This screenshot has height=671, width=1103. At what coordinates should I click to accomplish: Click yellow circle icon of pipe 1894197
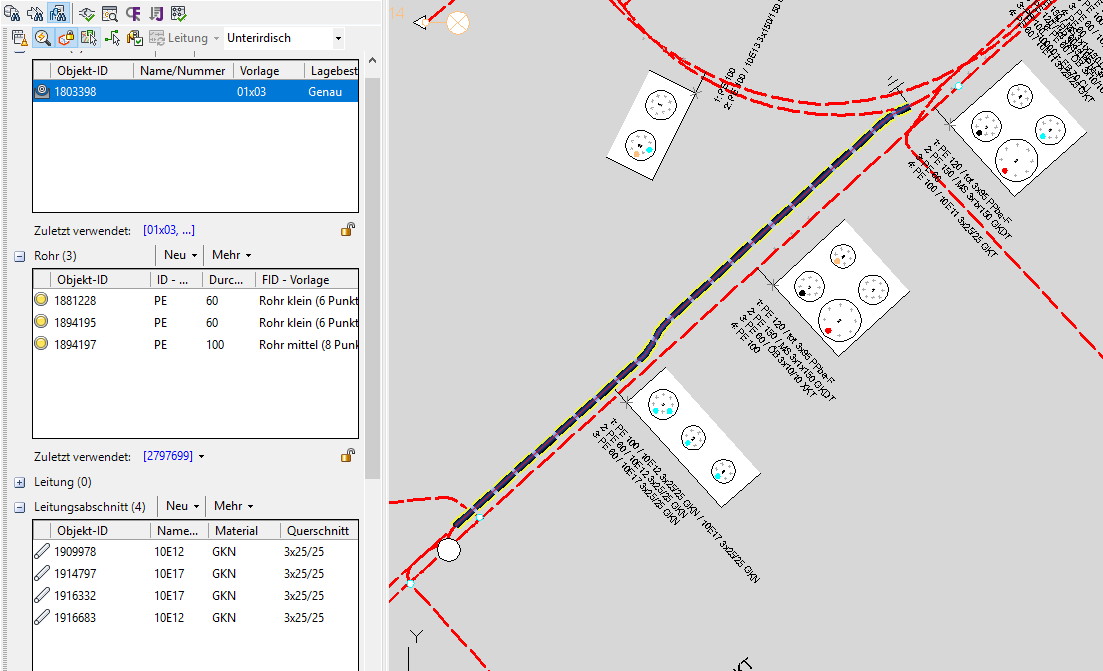[x=42, y=343]
